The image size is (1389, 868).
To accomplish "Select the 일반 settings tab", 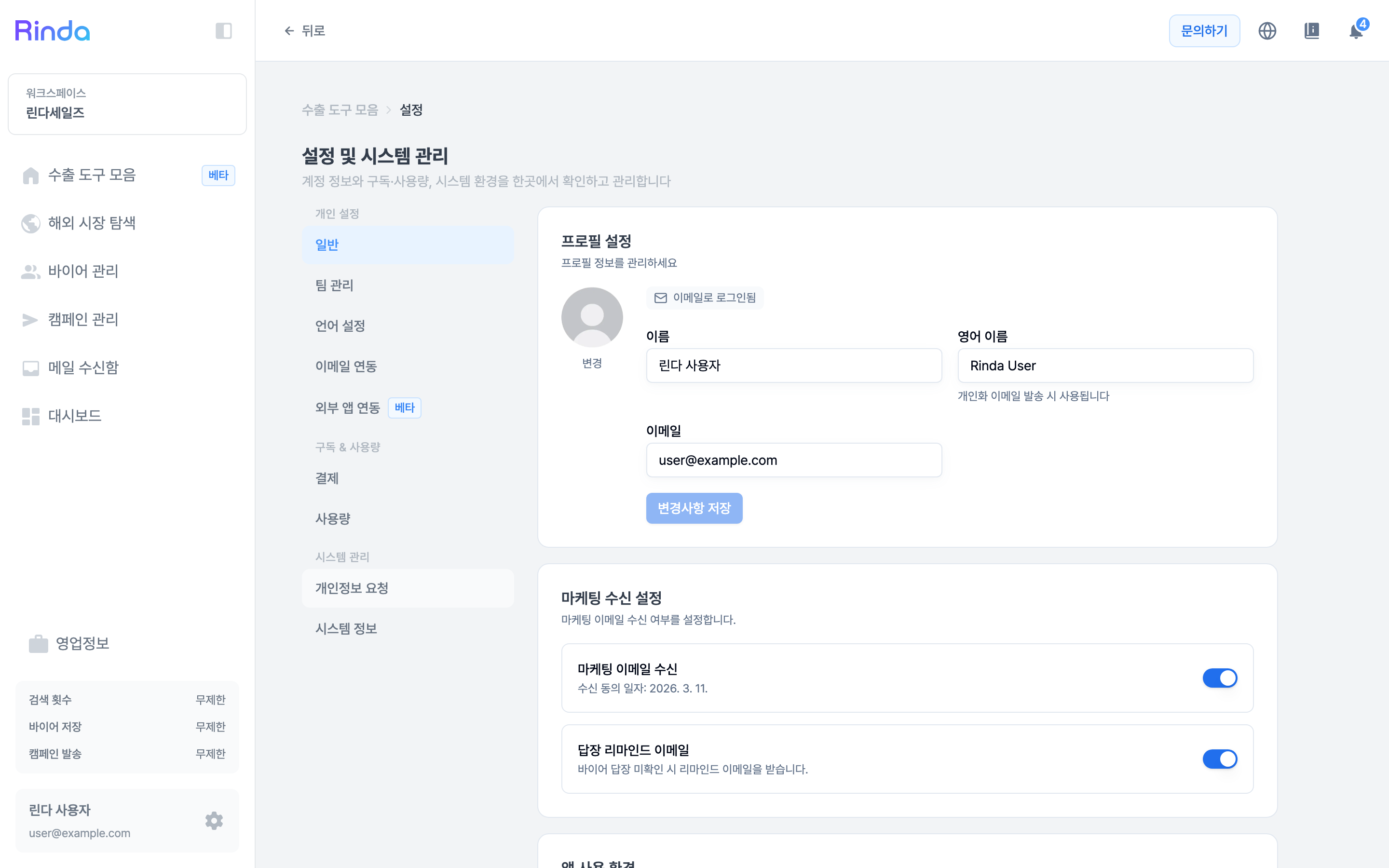I will [408, 244].
